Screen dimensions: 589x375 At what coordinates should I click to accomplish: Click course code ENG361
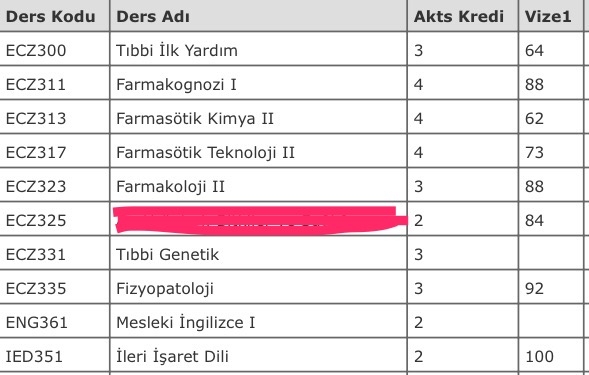pos(36,322)
